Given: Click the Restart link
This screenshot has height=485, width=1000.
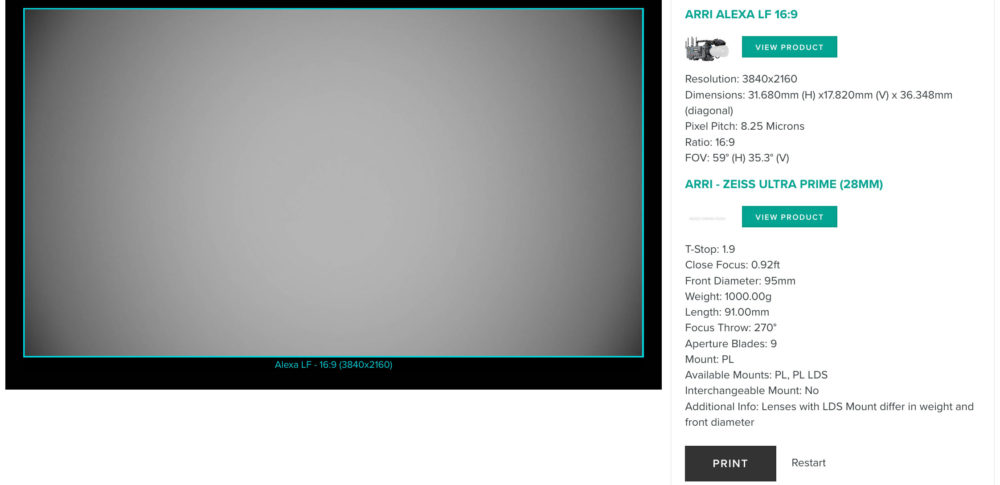Looking at the screenshot, I should pos(808,463).
